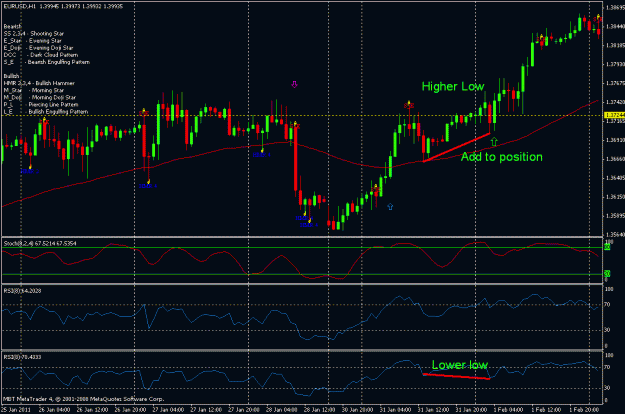Click the 1 Feb 04:00 time label

508,410
